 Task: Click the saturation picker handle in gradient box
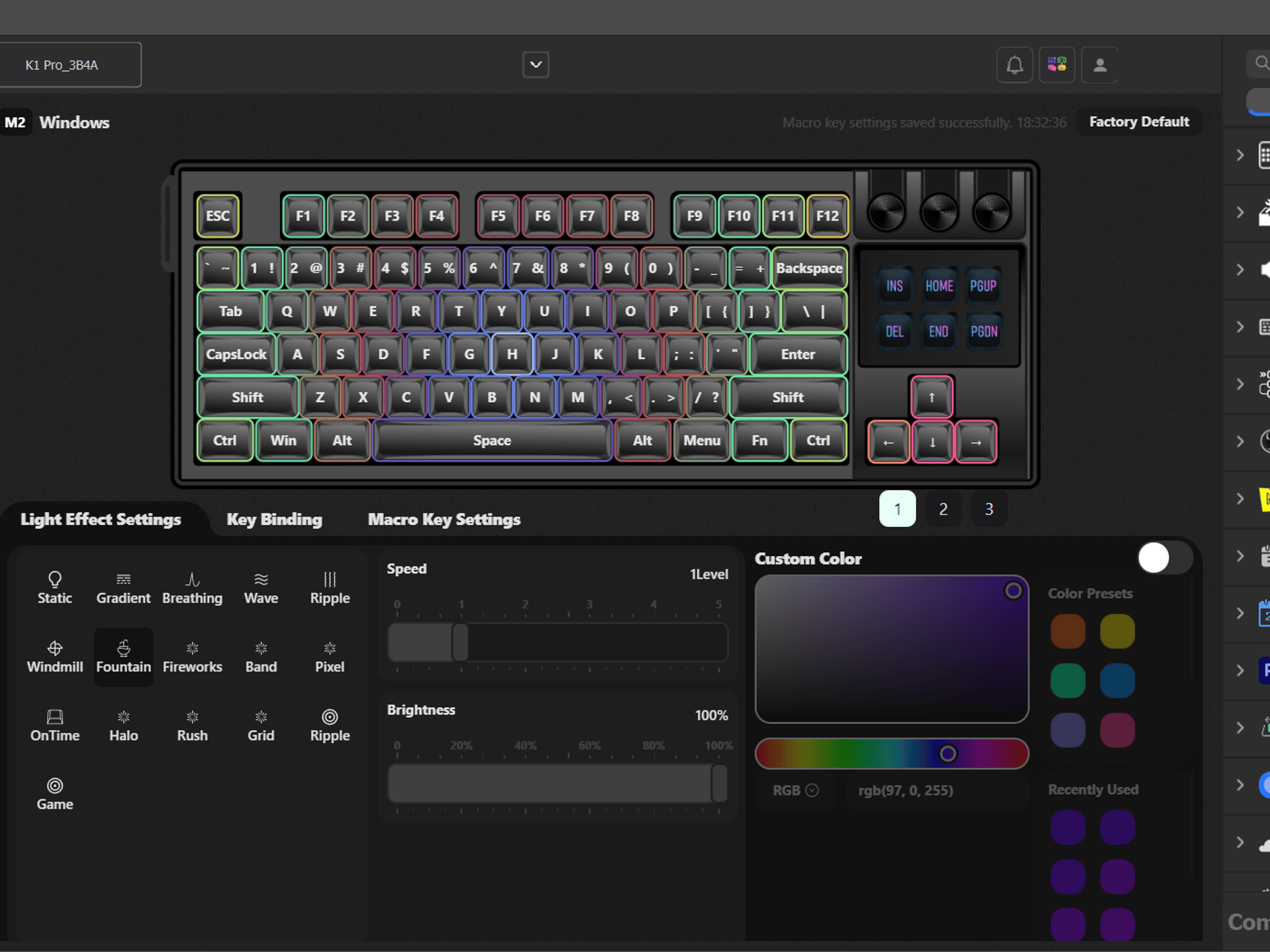(1013, 591)
